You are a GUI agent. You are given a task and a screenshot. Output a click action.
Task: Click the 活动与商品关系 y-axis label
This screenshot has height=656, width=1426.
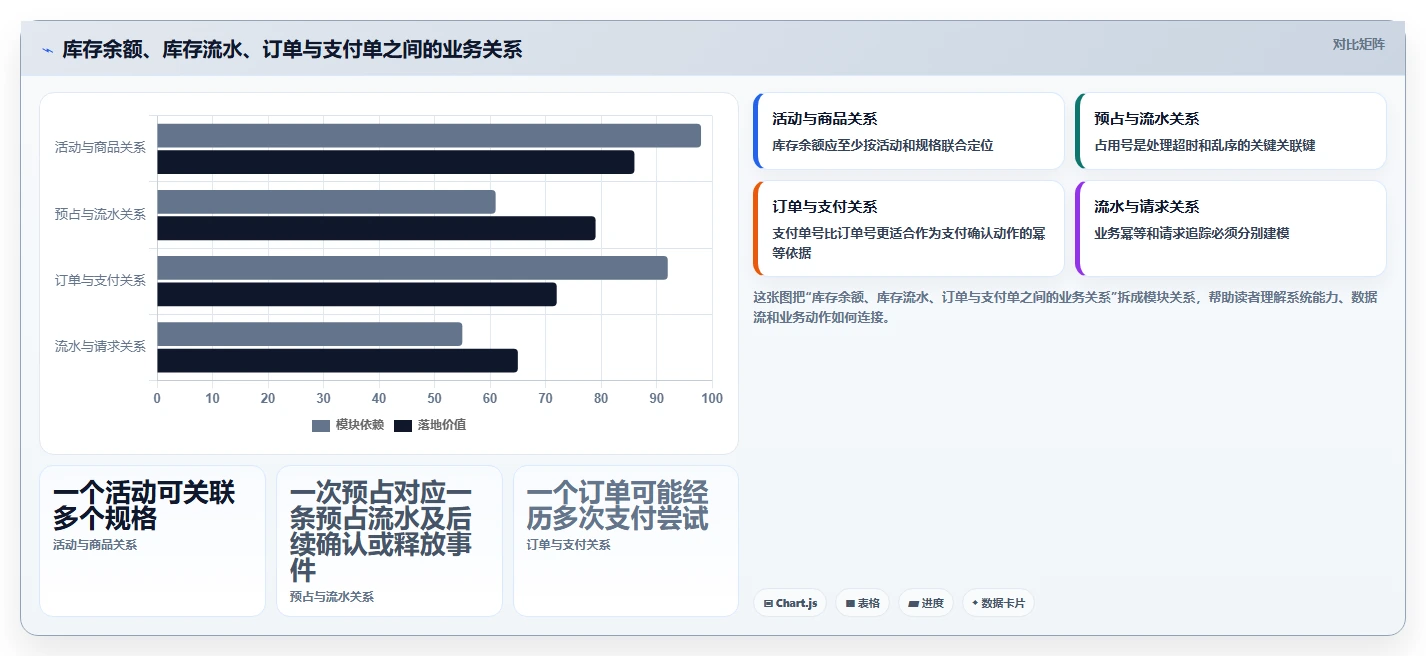tap(100, 148)
